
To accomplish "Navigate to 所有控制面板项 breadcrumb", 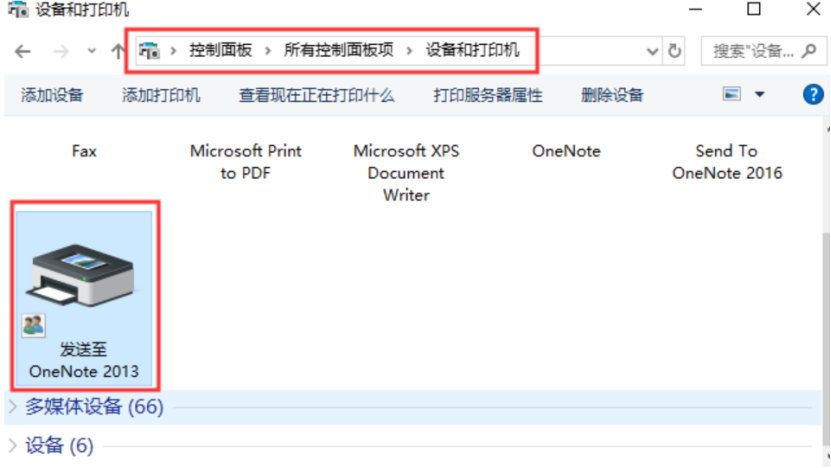I will pyautogui.click(x=339, y=50).
